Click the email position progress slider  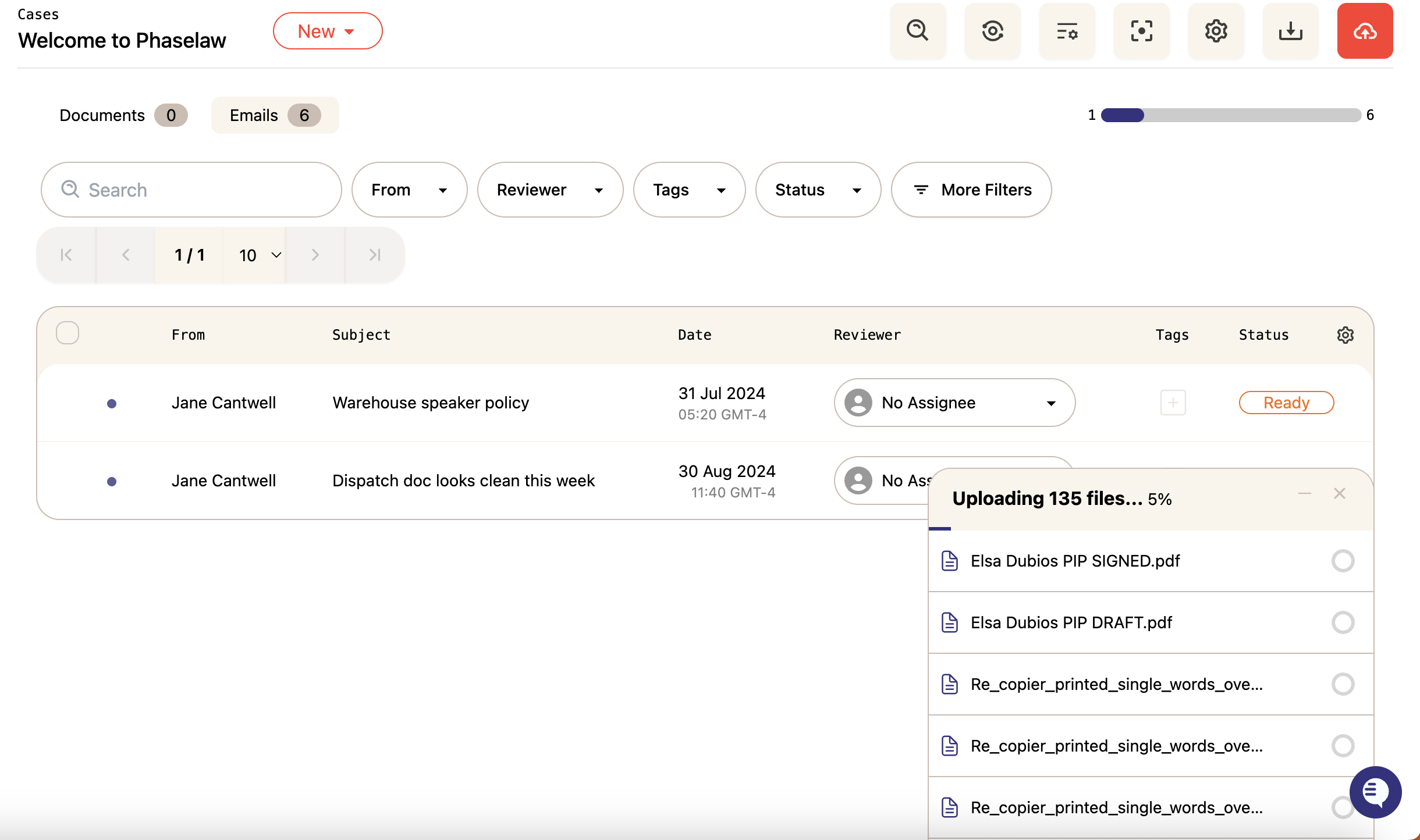[x=1231, y=115]
